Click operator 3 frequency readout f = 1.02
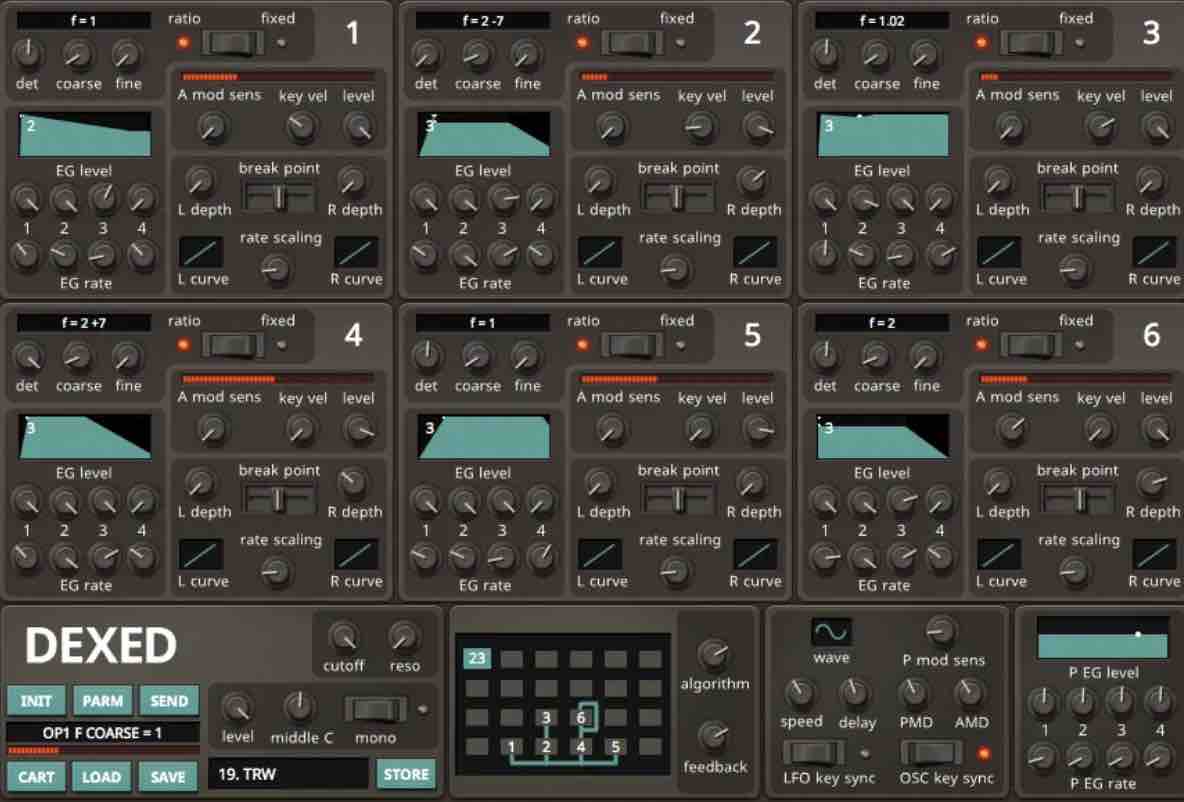Image resolution: width=1184 pixels, height=802 pixels. click(x=882, y=20)
